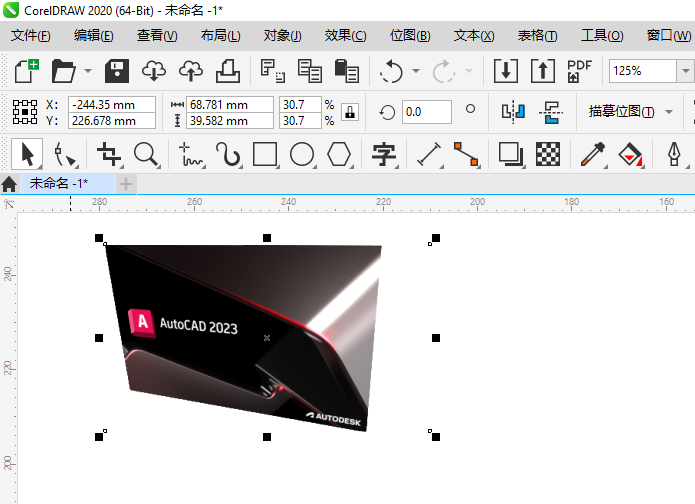Select the Drop Shadow tool
695x504 pixels.
coord(511,154)
